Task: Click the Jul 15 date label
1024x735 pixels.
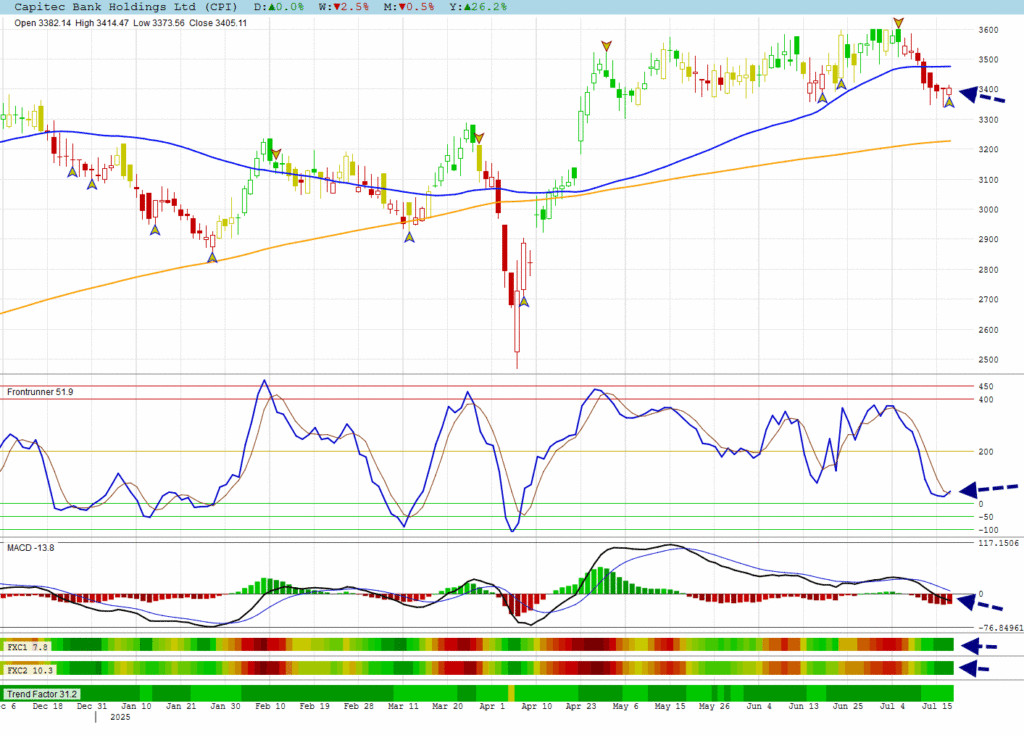Action: tap(937, 706)
